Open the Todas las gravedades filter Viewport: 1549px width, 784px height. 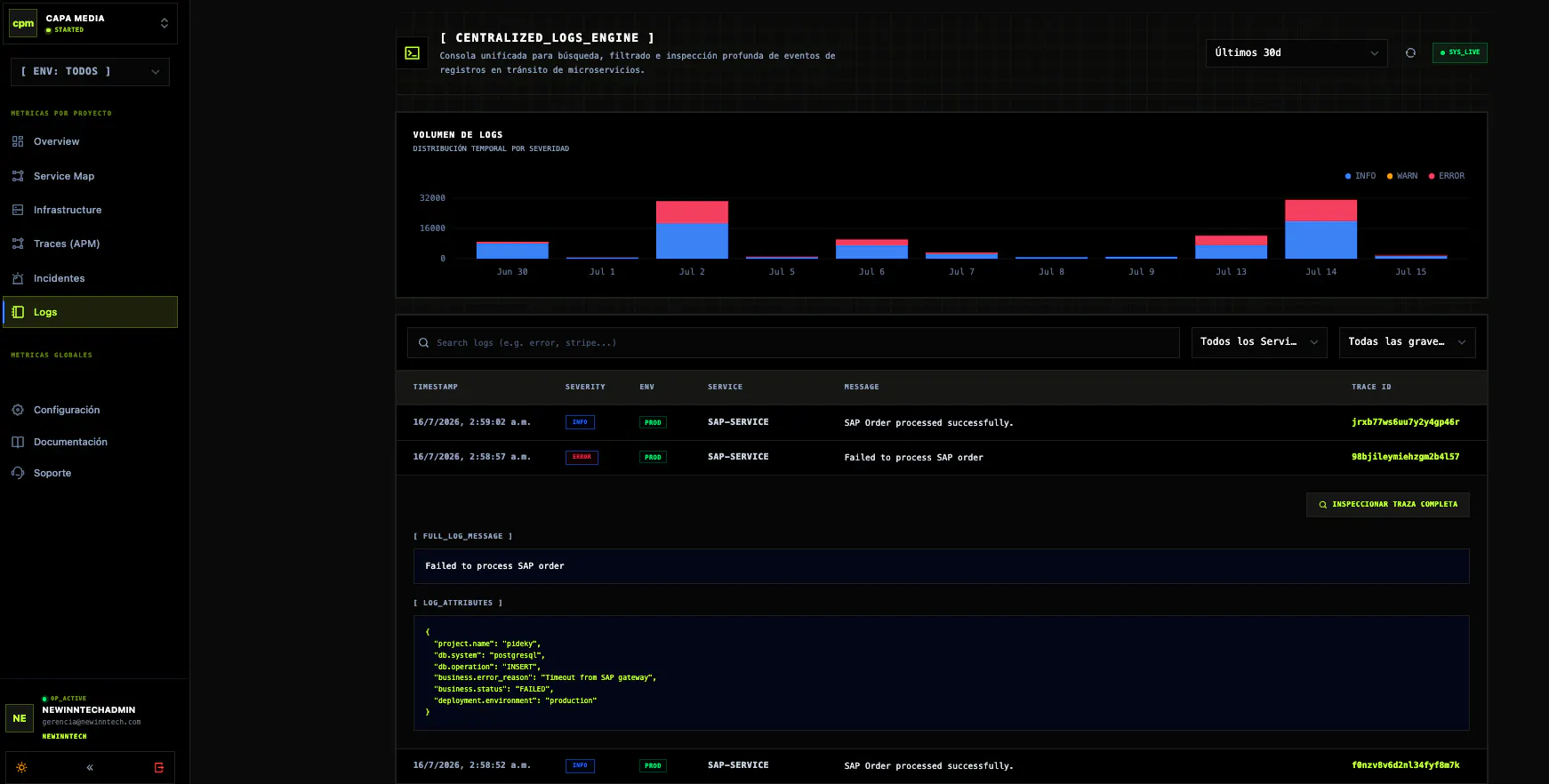(x=1407, y=342)
